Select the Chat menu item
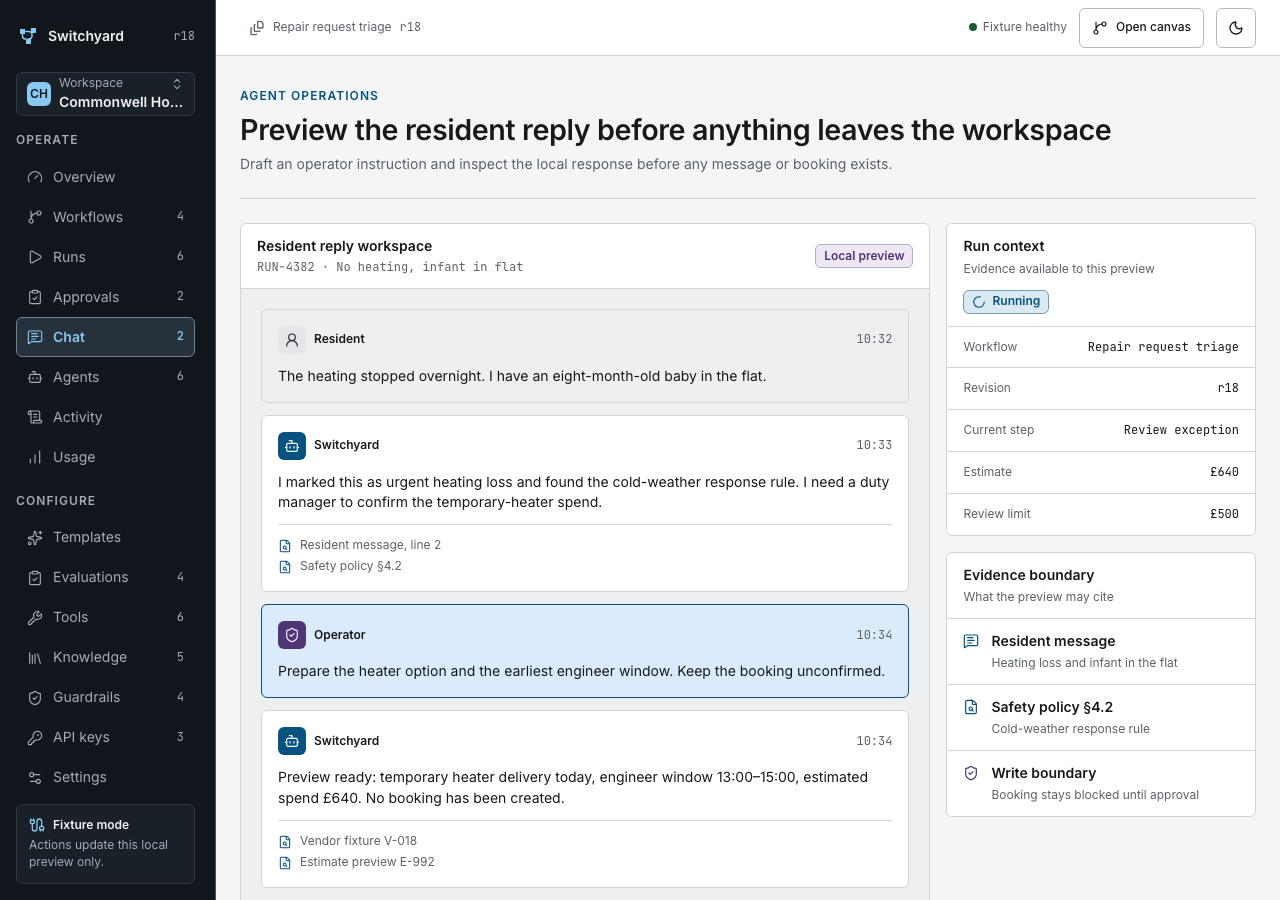The height and width of the screenshot is (900, 1280). [105, 337]
